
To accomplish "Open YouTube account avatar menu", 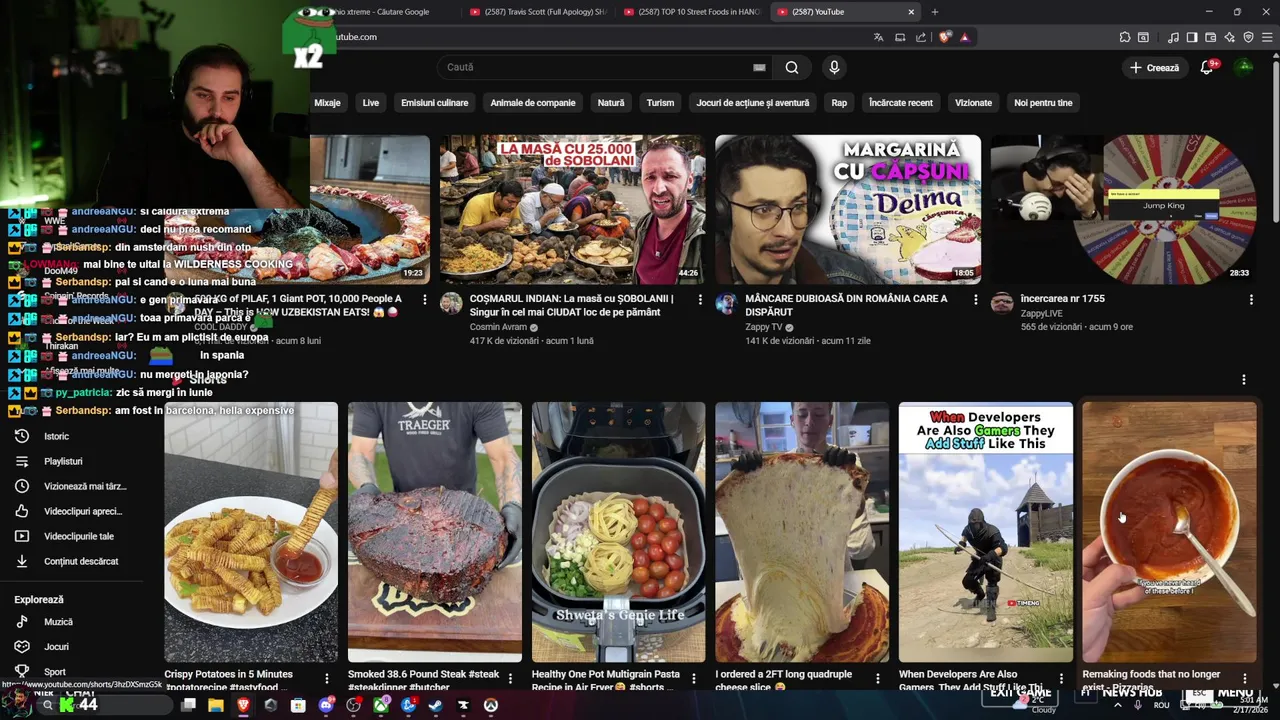I will 1244,67.
